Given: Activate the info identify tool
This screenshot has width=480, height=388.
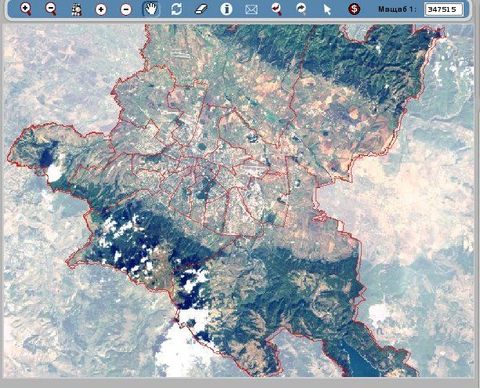Looking at the screenshot, I should (x=226, y=9).
